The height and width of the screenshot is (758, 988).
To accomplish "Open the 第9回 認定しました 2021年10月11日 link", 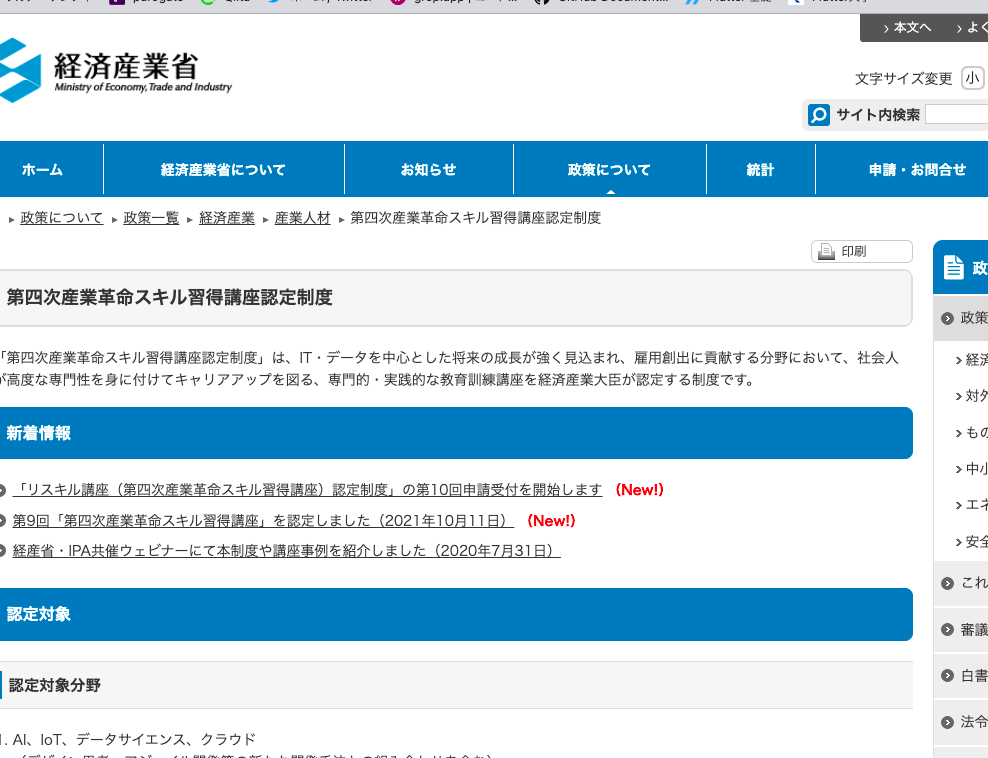I will 263,521.
